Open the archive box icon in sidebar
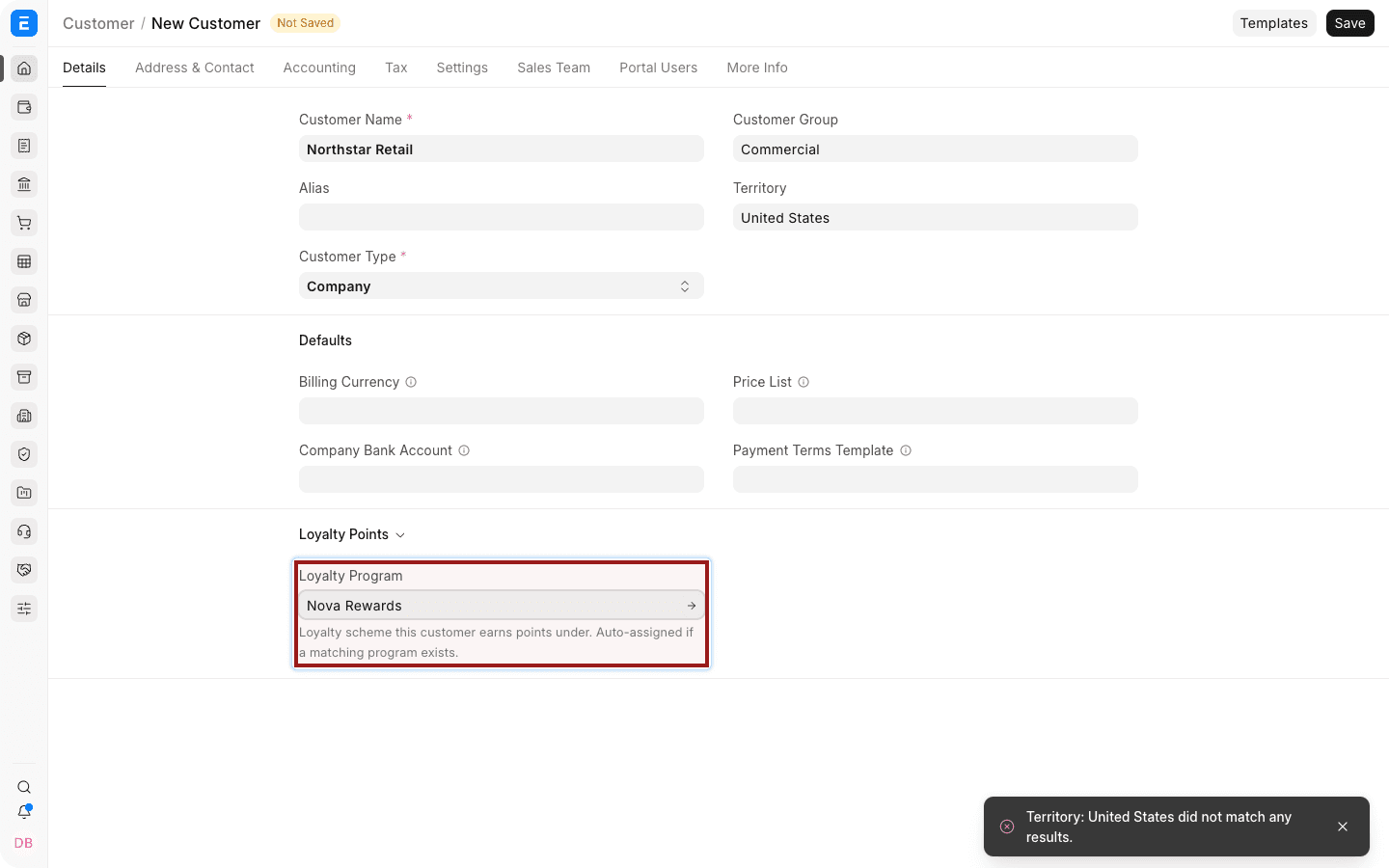 pos(24,377)
